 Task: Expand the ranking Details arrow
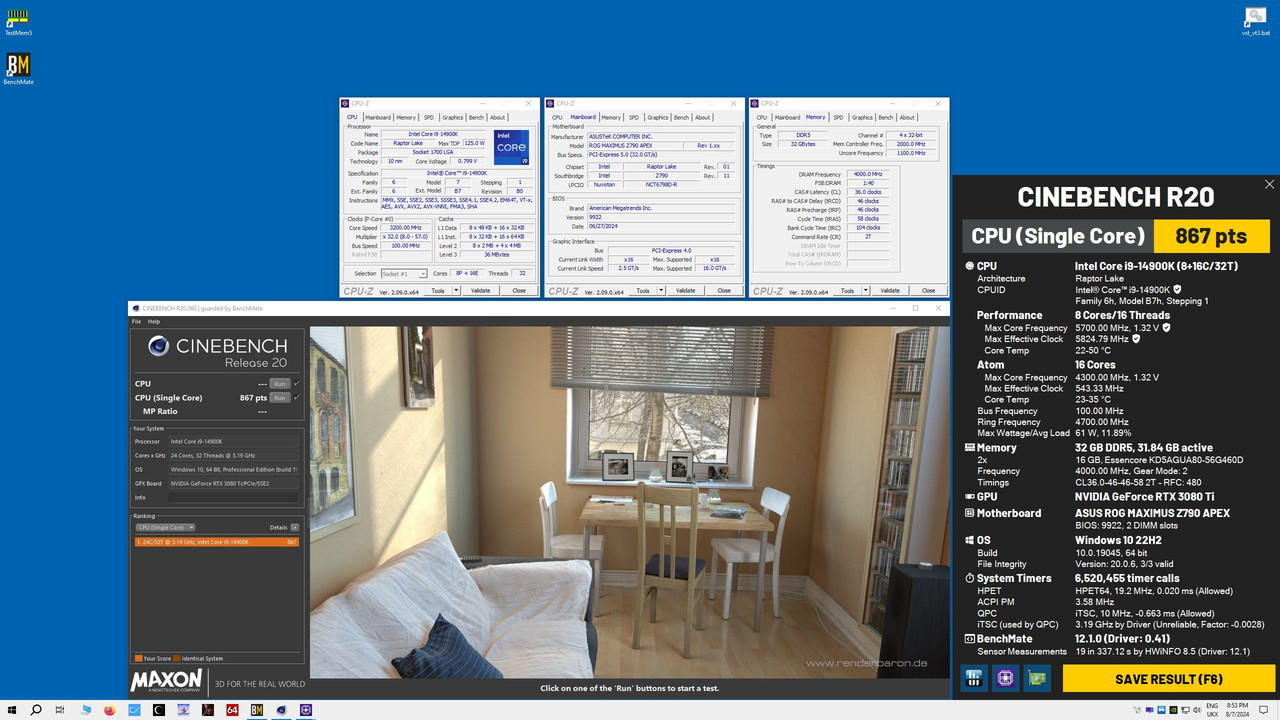(295, 527)
